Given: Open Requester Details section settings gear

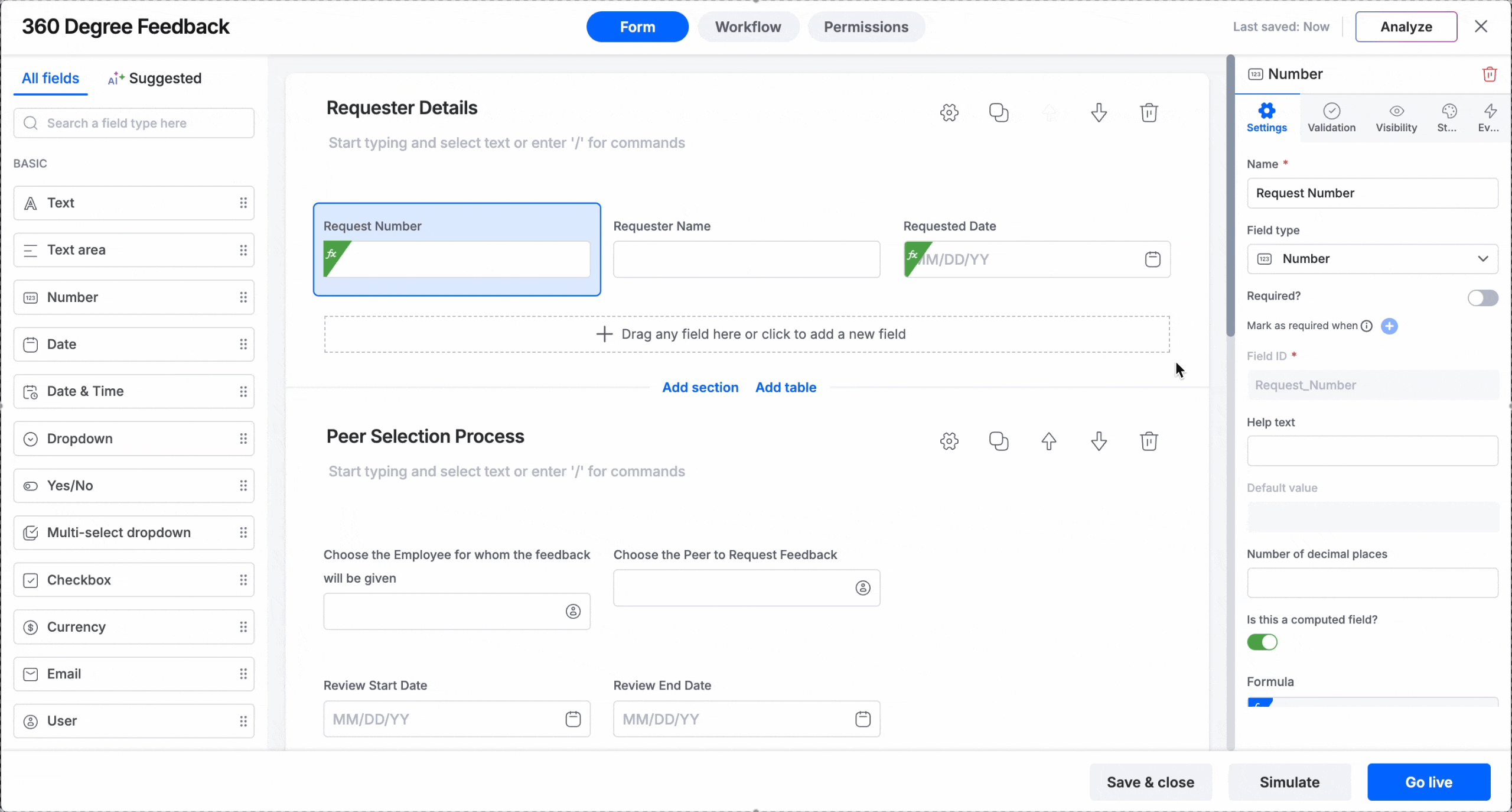Looking at the screenshot, I should pyautogui.click(x=949, y=112).
